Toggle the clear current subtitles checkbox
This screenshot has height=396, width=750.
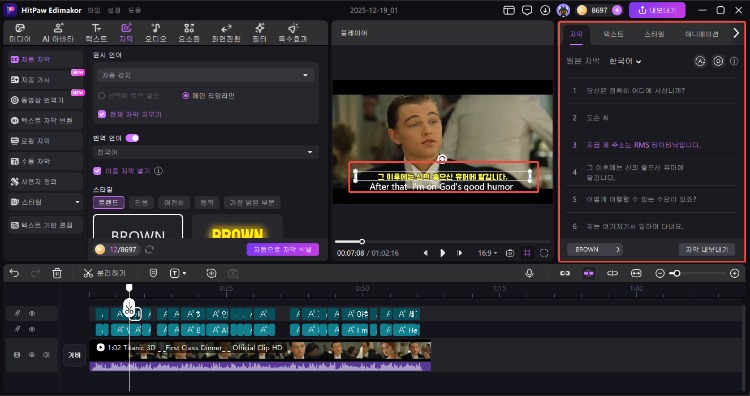[102, 114]
